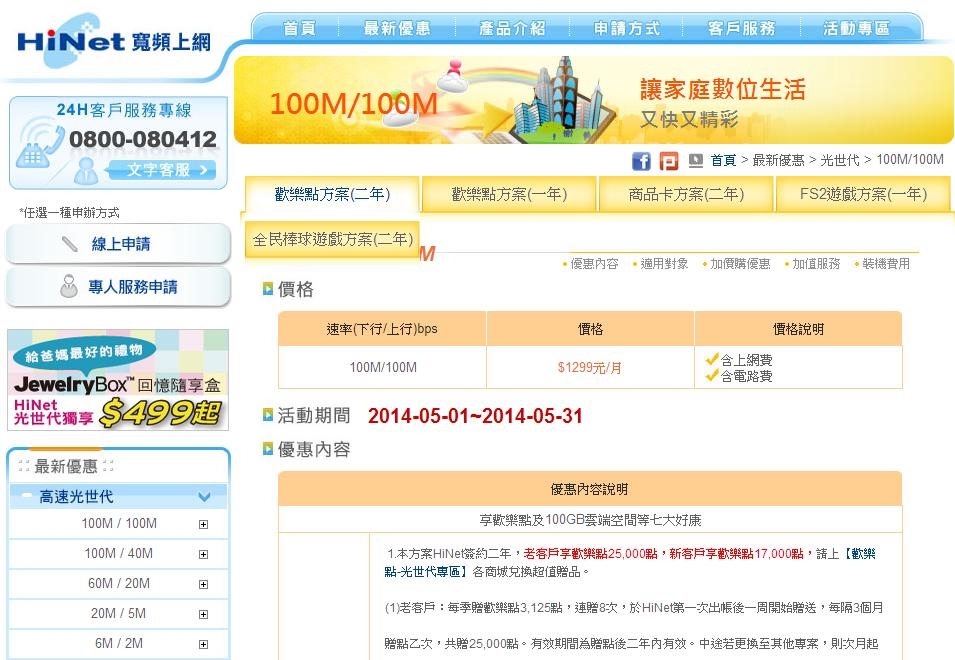Image resolution: width=955 pixels, height=660 pixels.
Task: Share page via Plurk icon
Action: coord(669,161)
